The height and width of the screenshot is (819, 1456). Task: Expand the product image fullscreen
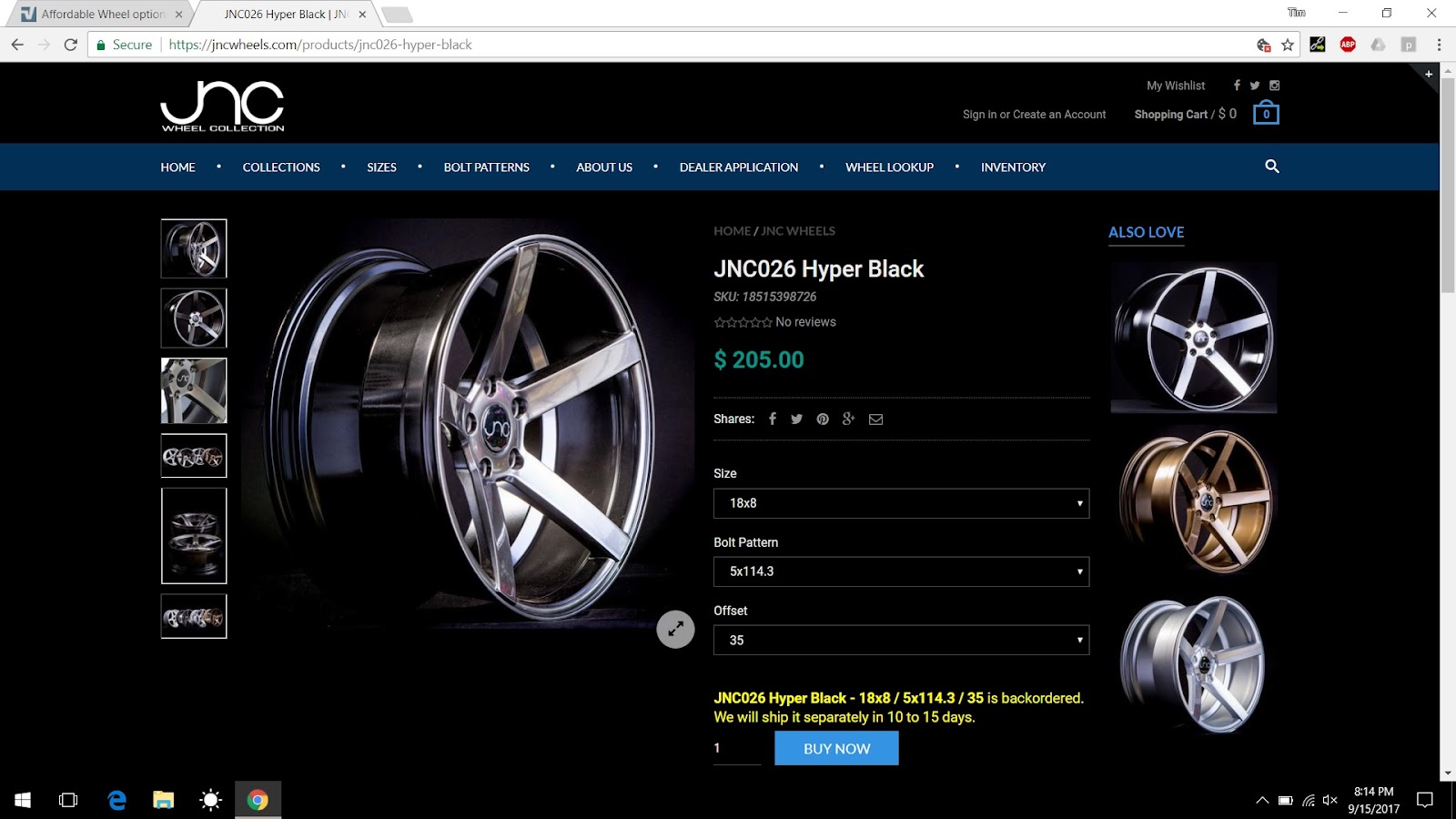[x=675, y=629]
